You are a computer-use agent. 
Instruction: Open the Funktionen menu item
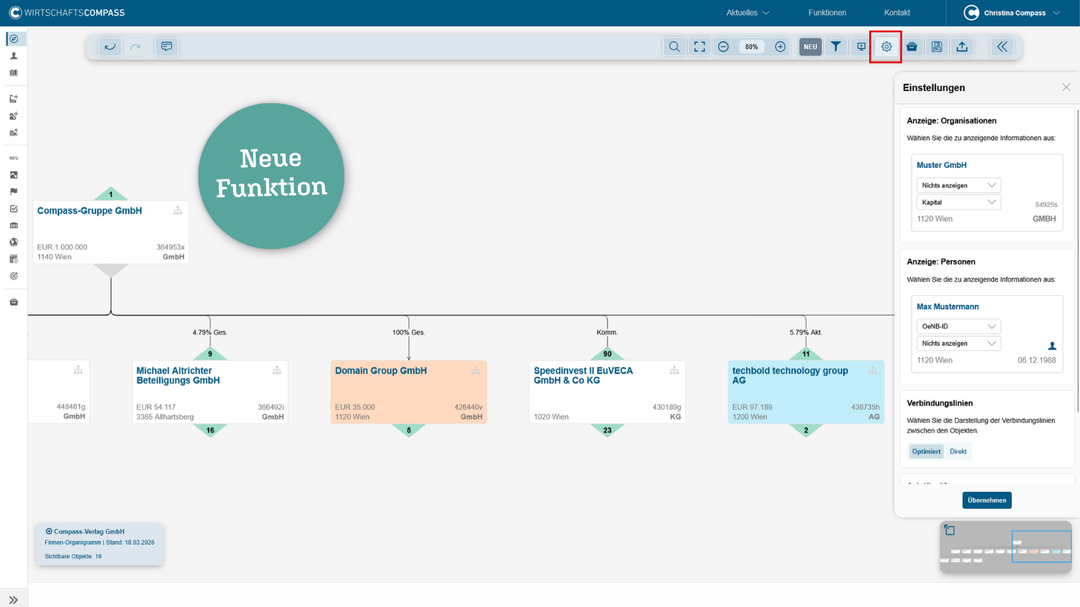point(827,13)
